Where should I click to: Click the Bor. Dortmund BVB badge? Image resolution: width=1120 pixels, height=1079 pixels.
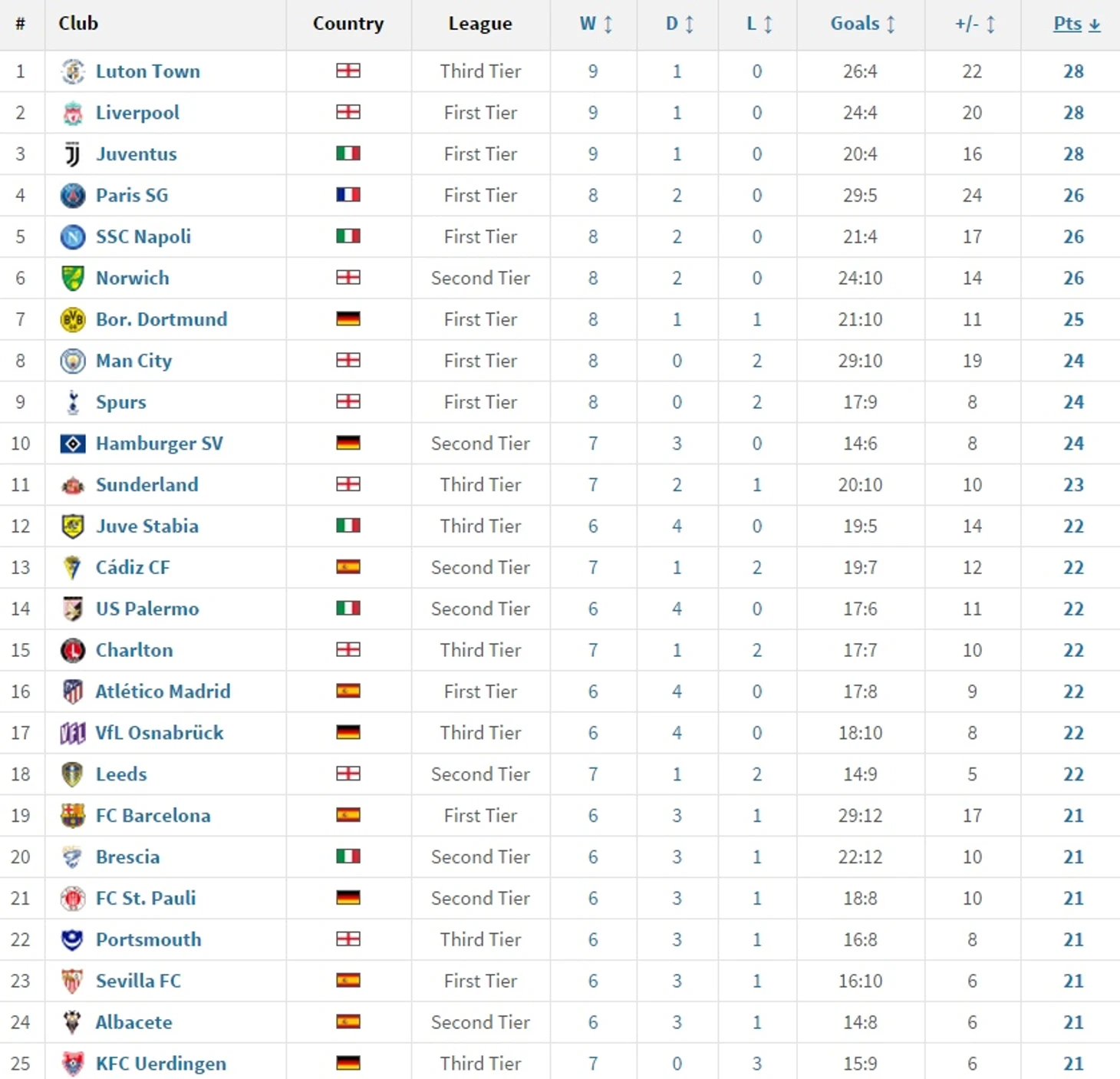coord(73,320)
